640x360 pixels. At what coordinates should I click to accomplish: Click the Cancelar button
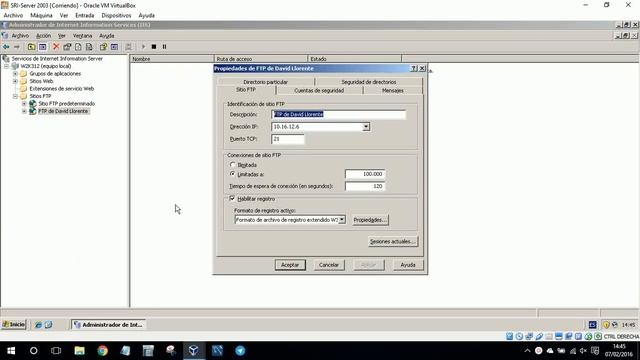pyautogui.click(x=329, y=265)
